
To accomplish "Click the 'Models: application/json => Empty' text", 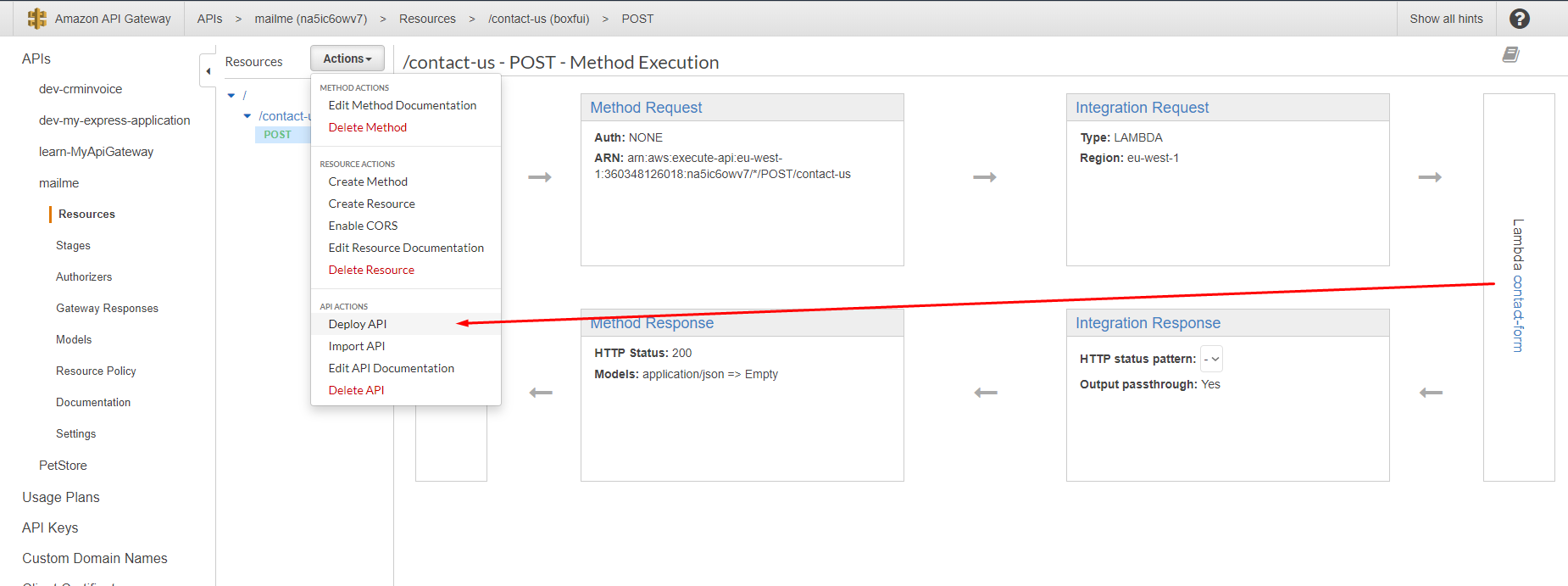I will (x=686, y=374).
